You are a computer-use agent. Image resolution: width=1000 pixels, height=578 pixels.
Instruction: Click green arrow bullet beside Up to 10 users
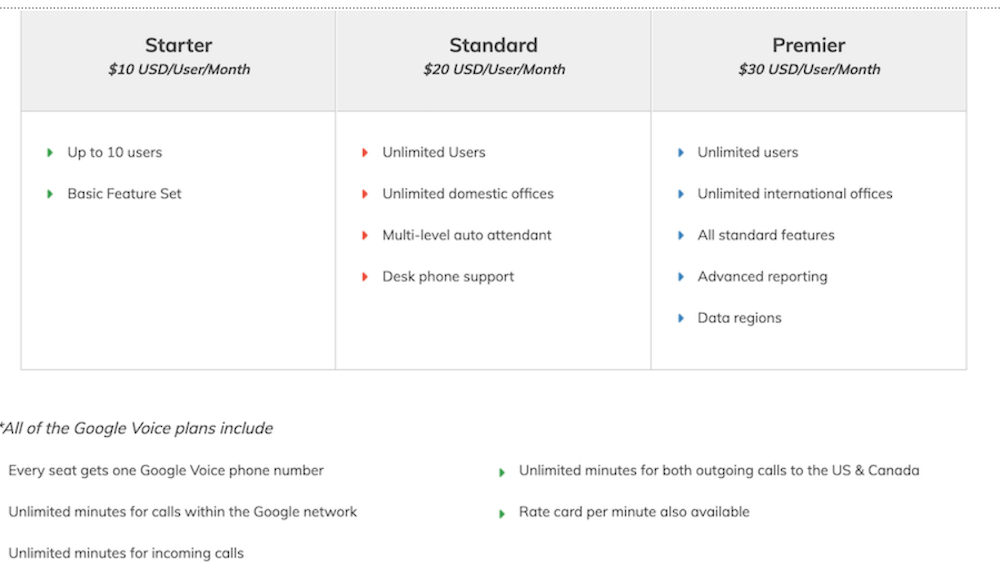(x=50, y=153)
